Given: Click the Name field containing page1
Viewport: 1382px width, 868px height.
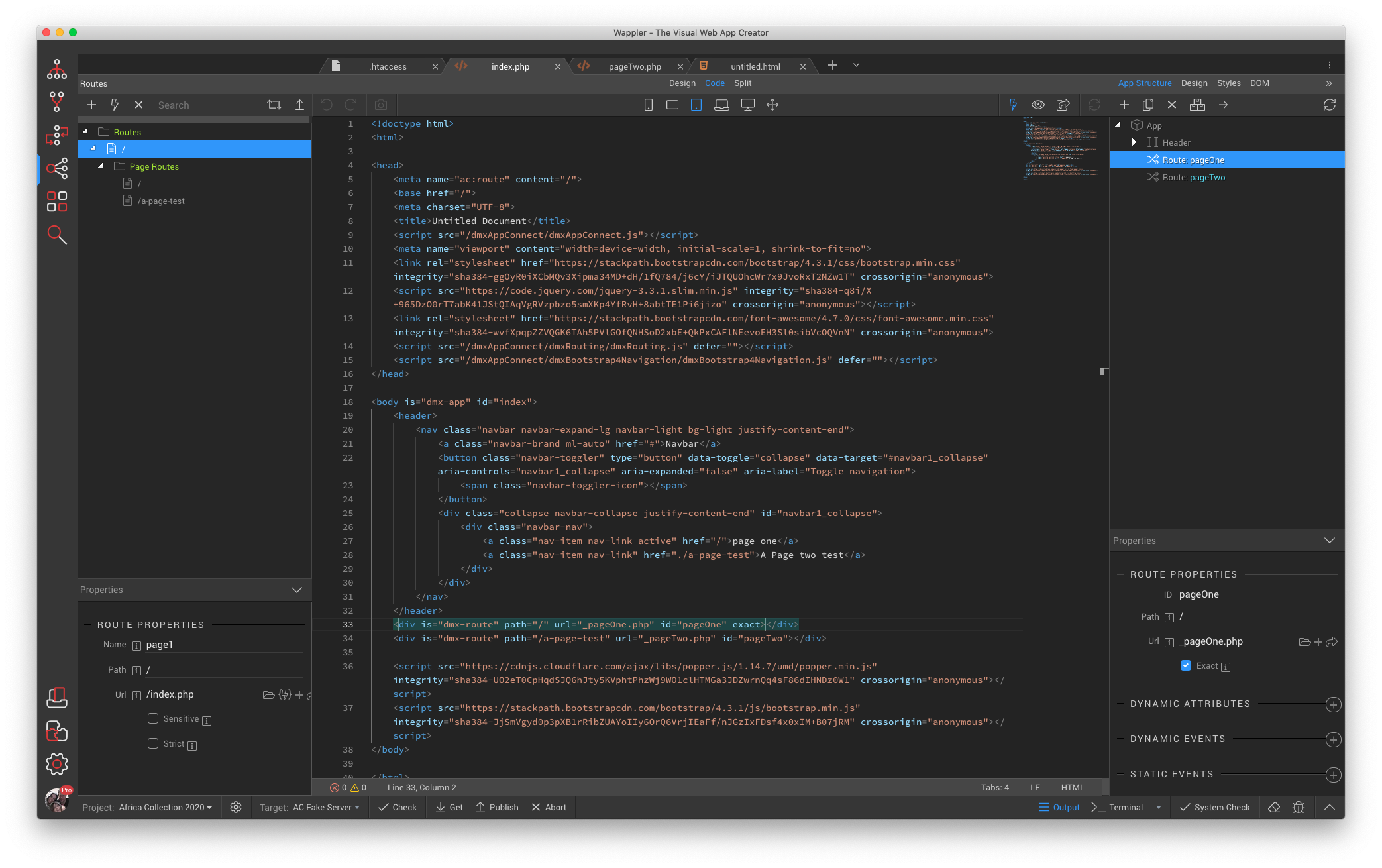Looking at the screenshot, I should (224, 645).
